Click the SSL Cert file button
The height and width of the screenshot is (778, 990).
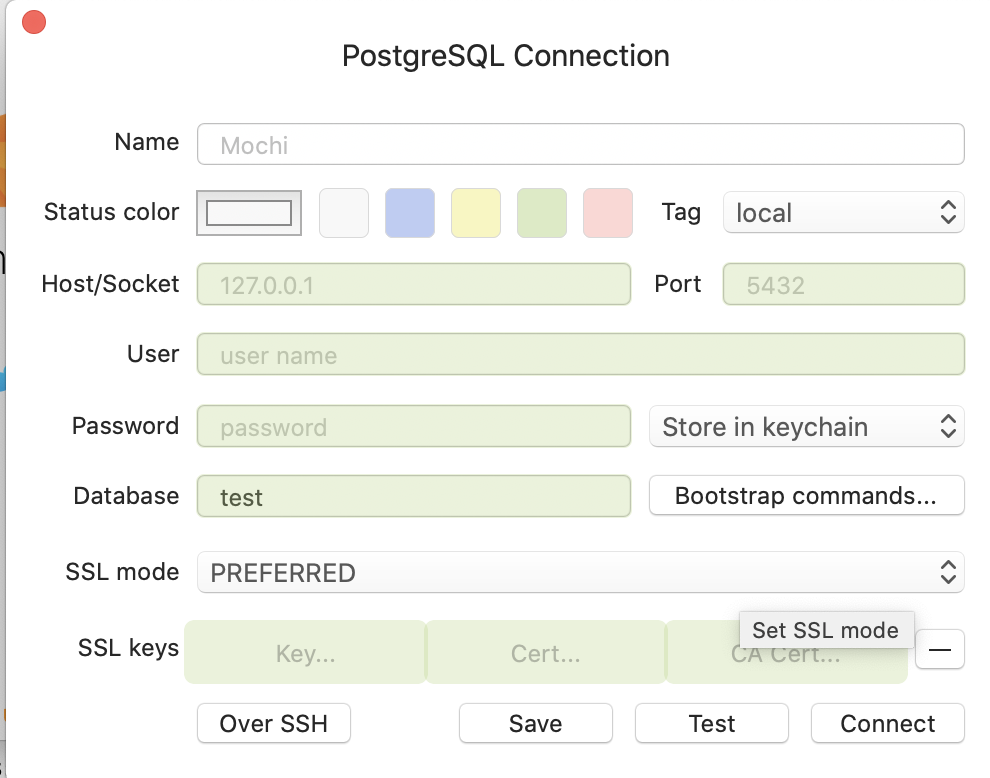click(x=545, y=654)
